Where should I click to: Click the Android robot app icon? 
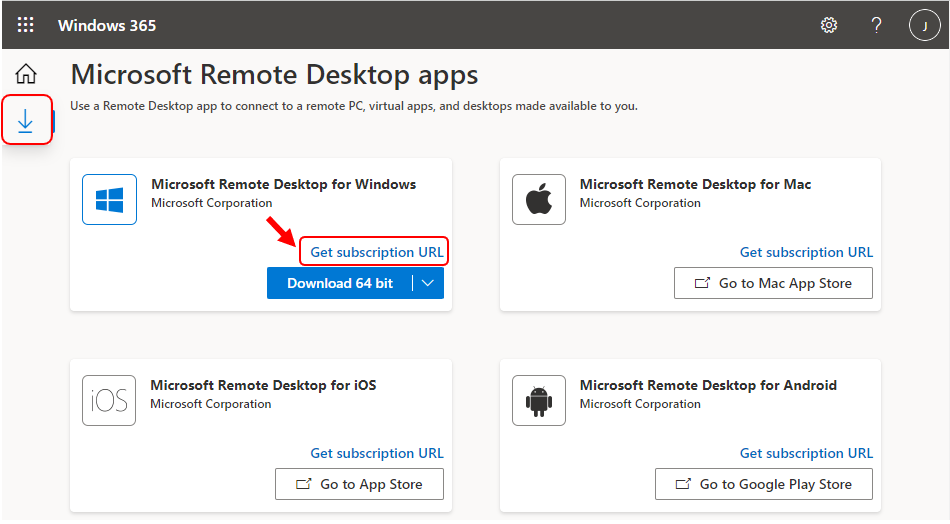(x=539, y=400)
